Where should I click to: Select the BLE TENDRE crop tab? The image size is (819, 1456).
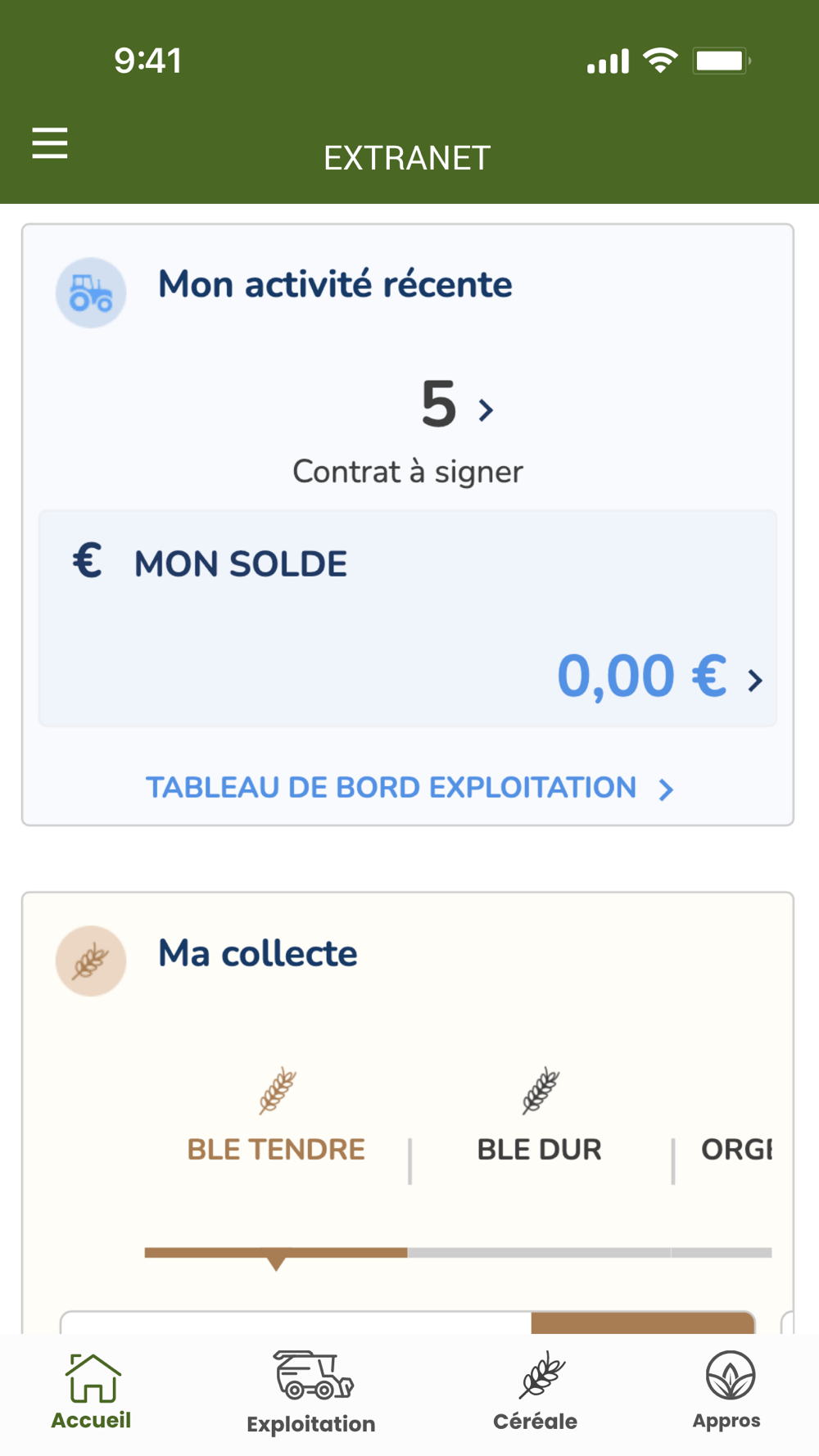click(276, 1150)
